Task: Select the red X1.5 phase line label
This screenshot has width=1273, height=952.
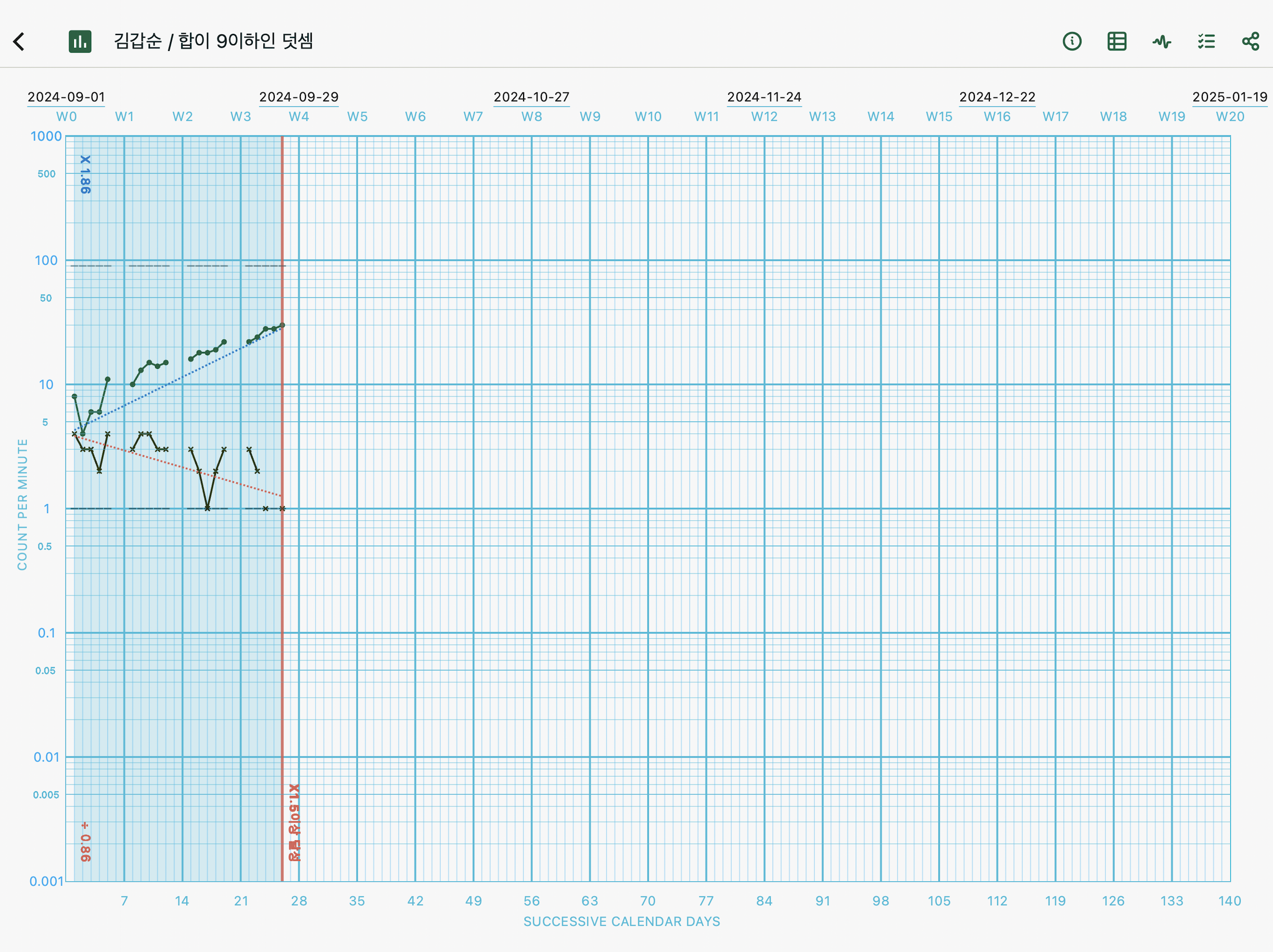Action: point(294,822)
